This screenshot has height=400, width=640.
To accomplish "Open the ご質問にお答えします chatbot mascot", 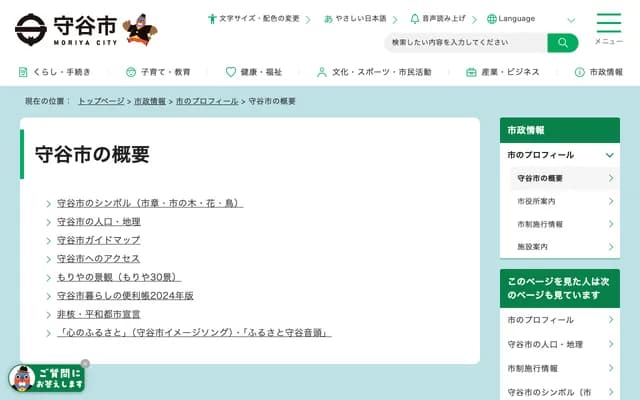I will click(x=46, y=378).
